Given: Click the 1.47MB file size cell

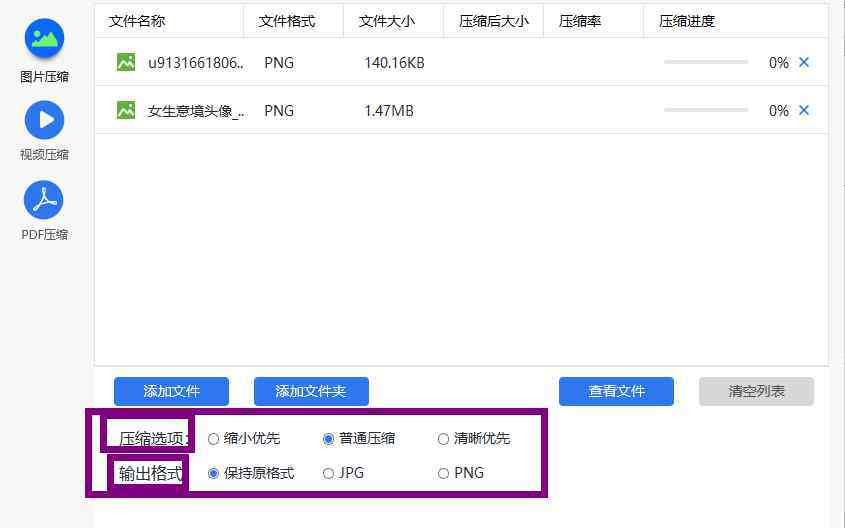Looking at the screenshot, I should (389, 111).
